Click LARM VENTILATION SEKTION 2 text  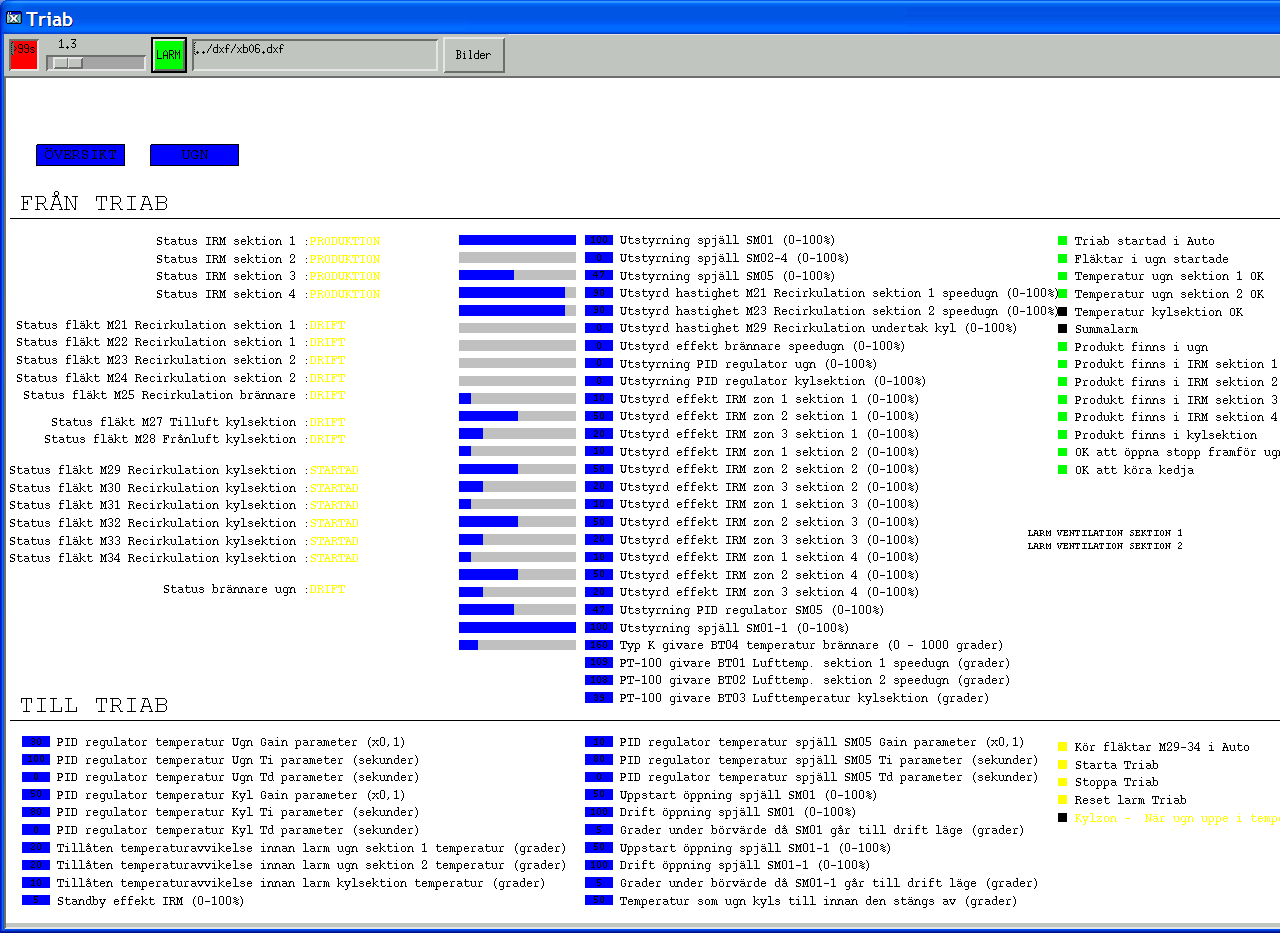[x=1105, y=546]
